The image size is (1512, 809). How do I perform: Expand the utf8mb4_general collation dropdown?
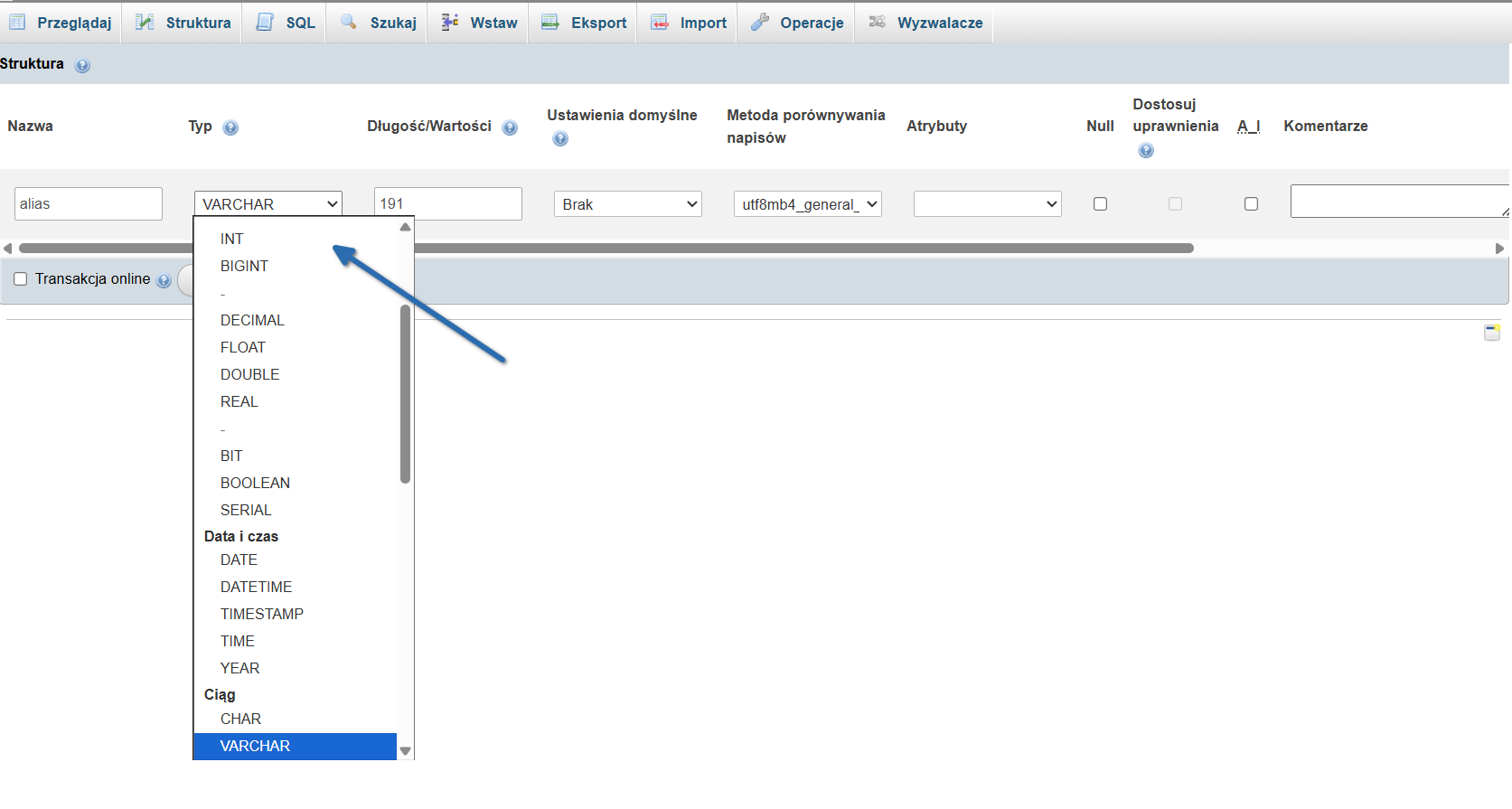coord(807,204)
